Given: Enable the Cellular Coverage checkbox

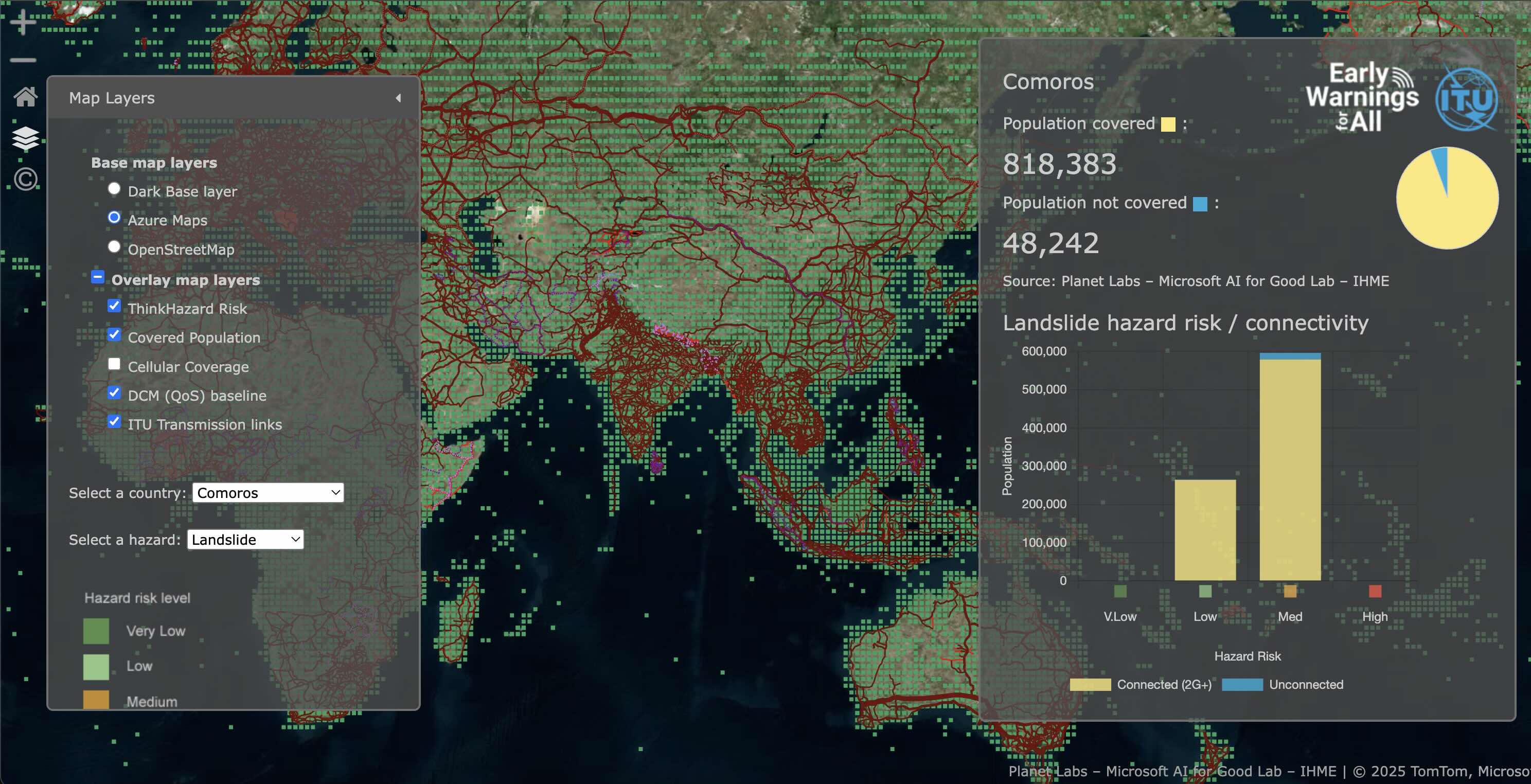Looking at the screenshot, I should click(x=114, y=364).
